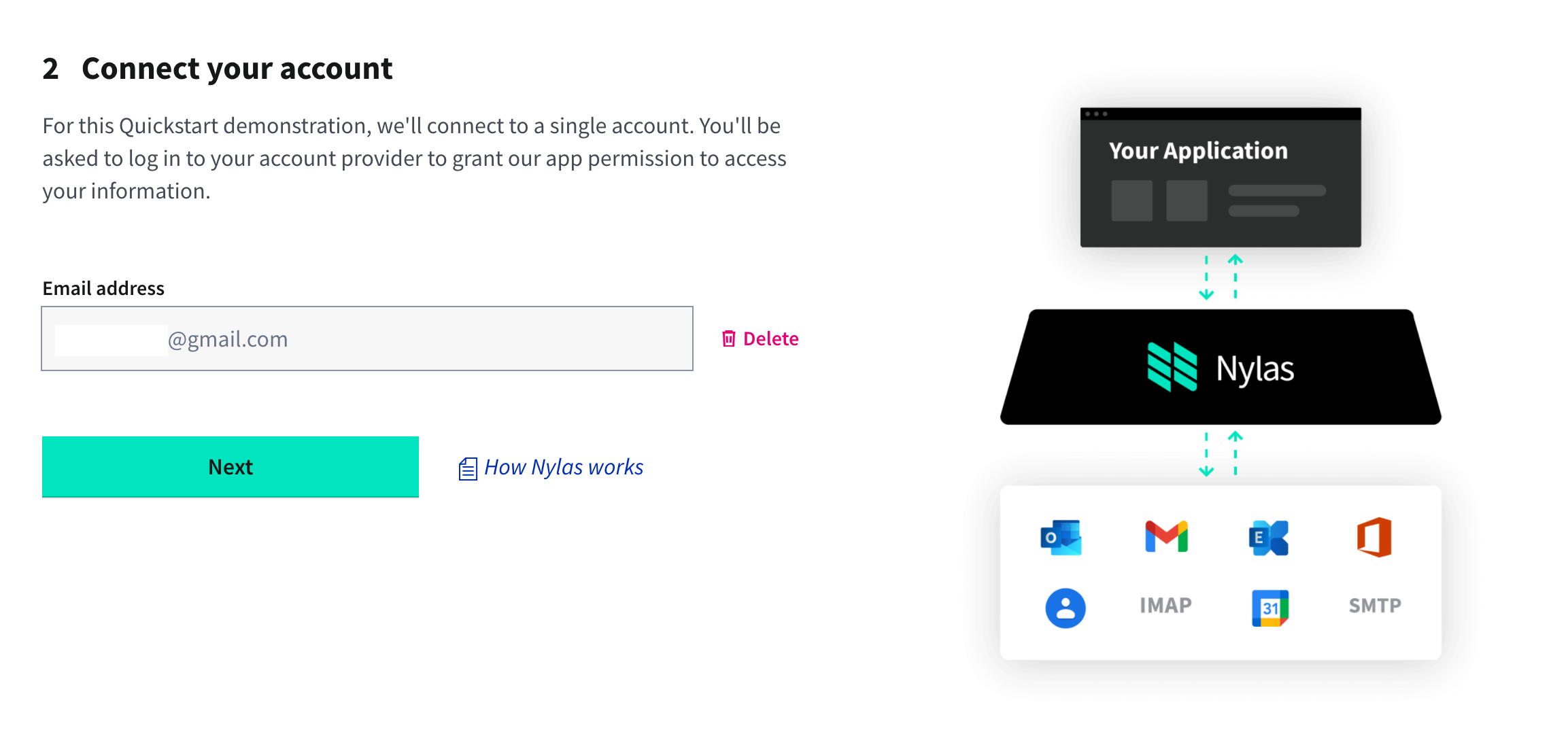Select the IMAP provider option
Image resolution: width=1568 pixels, height=730 pixels.
[x=1165, y=605]
